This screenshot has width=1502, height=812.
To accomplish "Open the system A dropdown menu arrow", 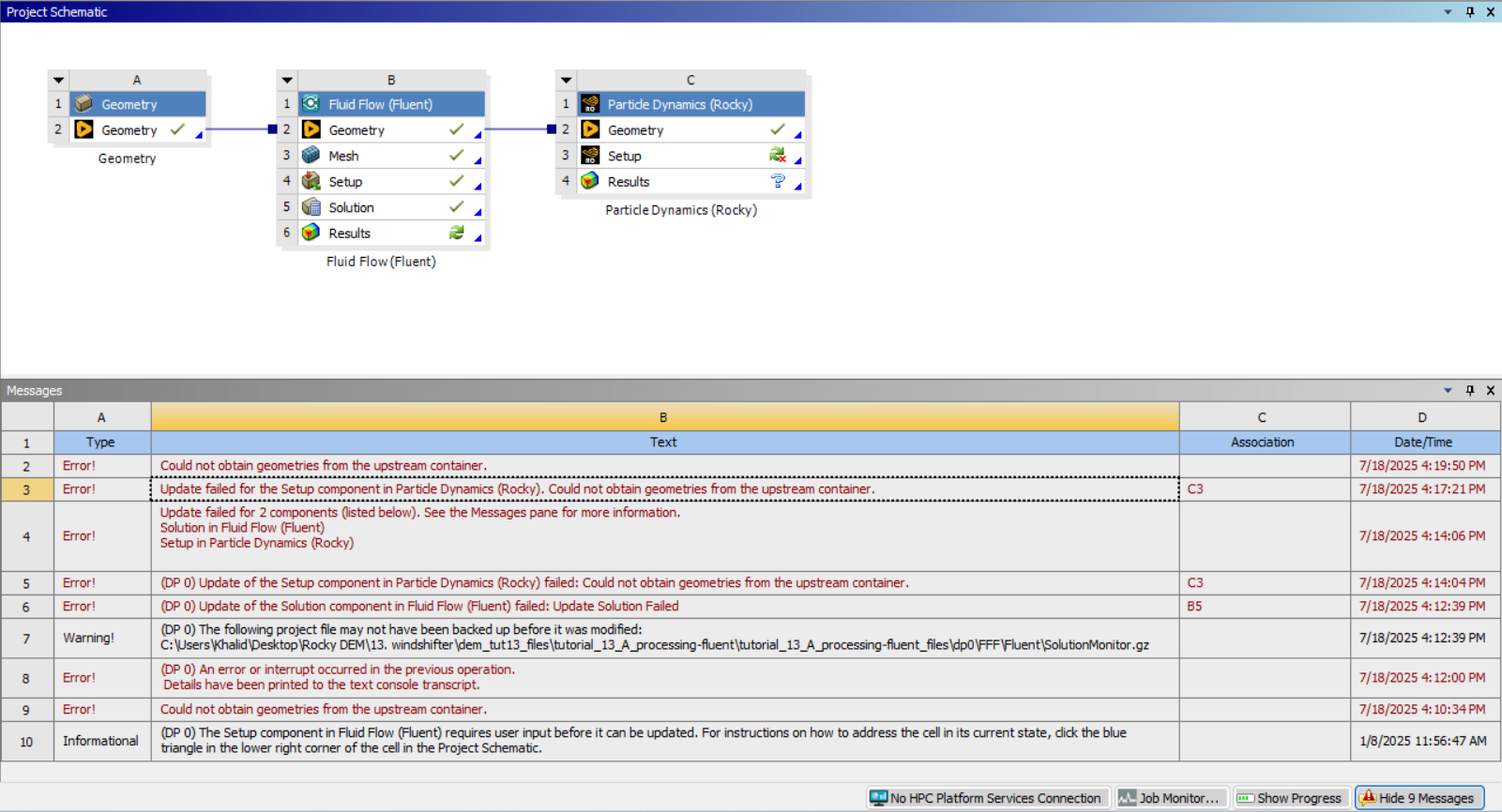I will click(59, 81).
